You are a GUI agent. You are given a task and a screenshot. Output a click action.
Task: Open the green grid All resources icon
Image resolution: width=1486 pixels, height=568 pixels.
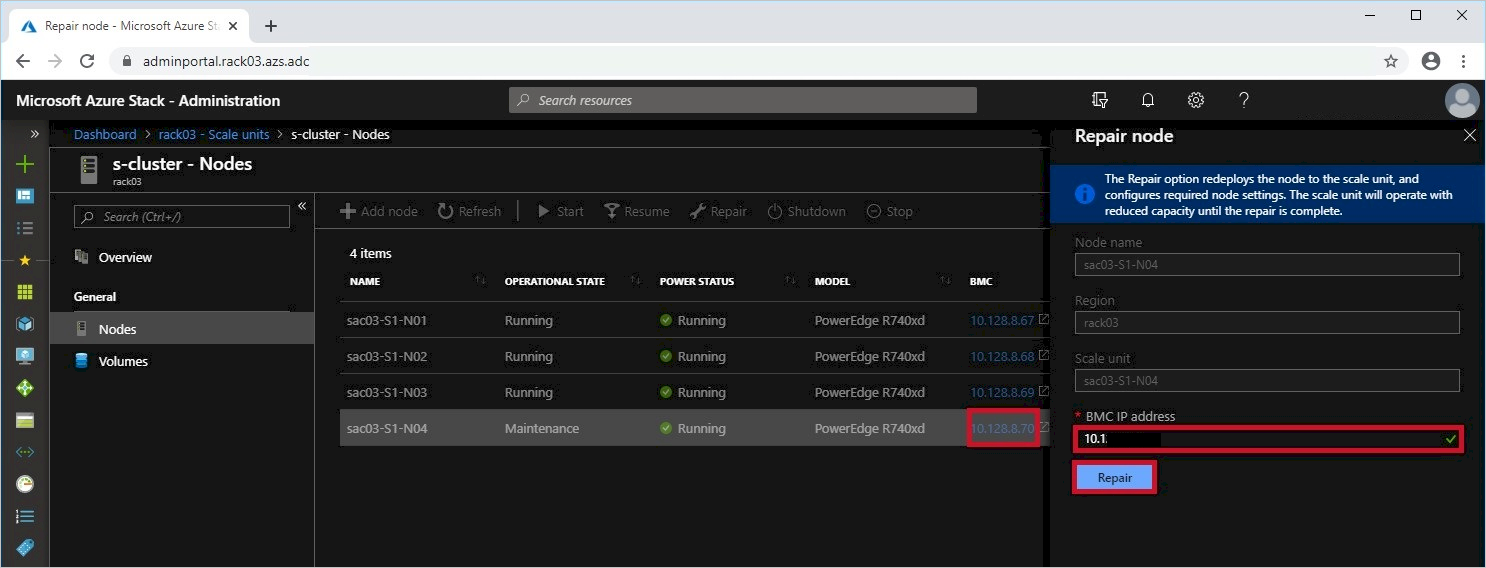25,292
